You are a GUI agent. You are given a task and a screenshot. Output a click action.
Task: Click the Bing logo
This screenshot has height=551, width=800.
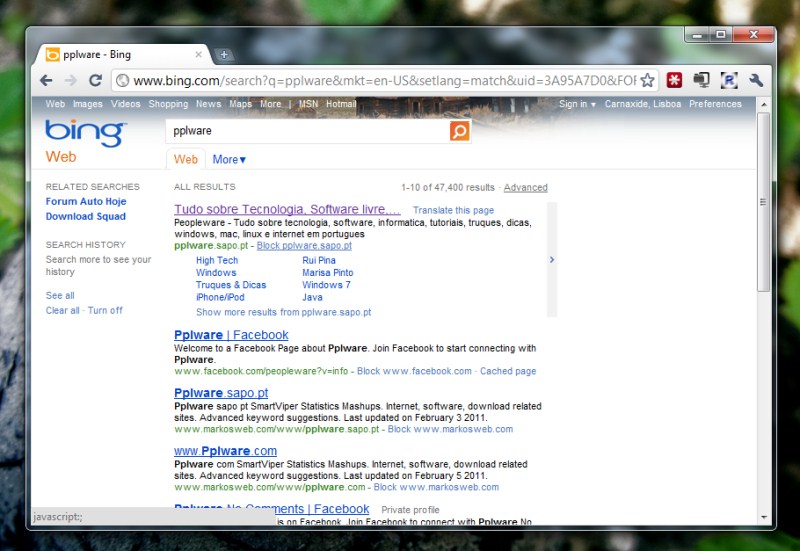pos(86,133)
